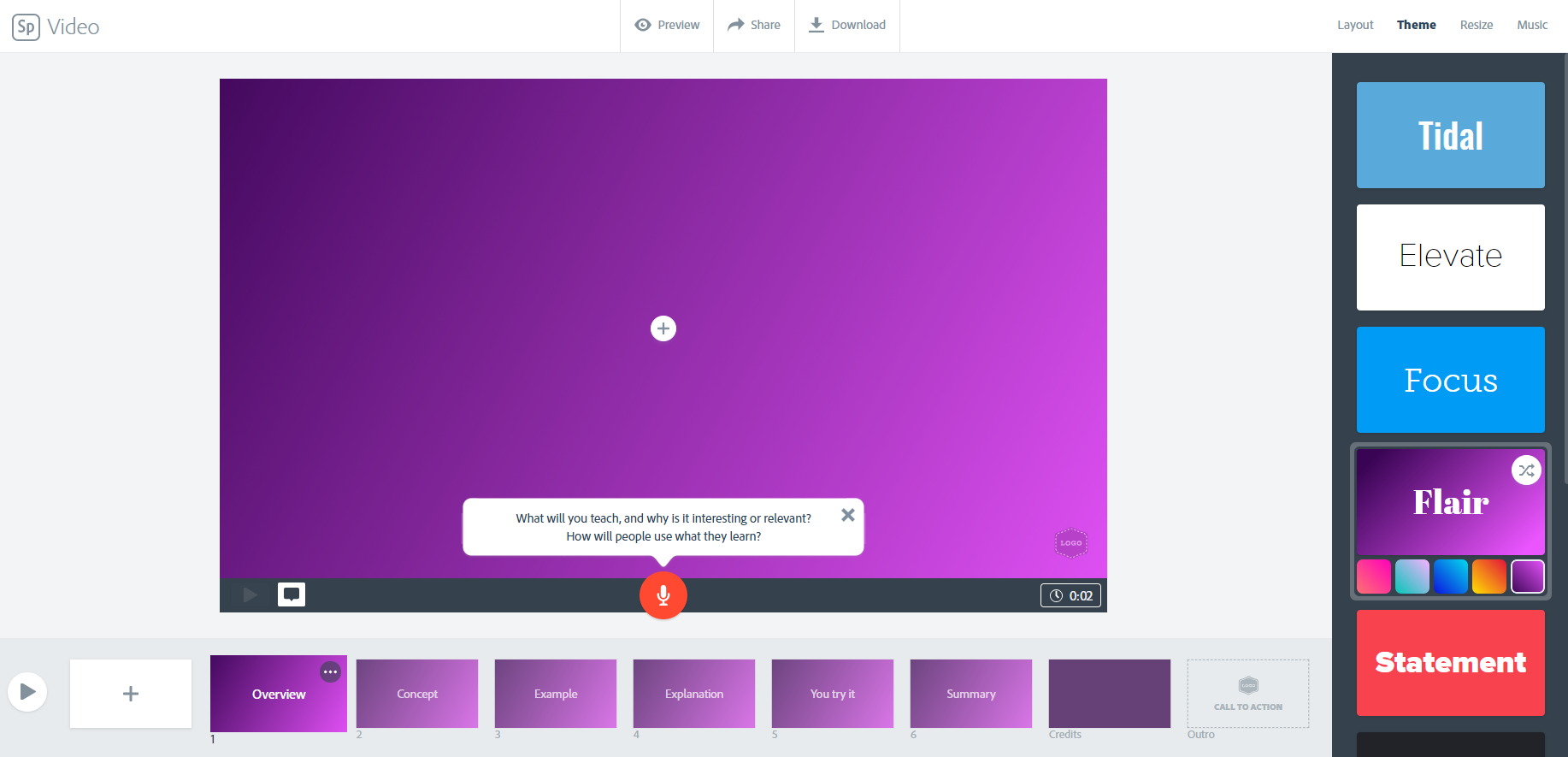The width and height of the screenshot is (1568, 757).
Task: Download the video
Action: pyautogui.click(x=847, y=25)
